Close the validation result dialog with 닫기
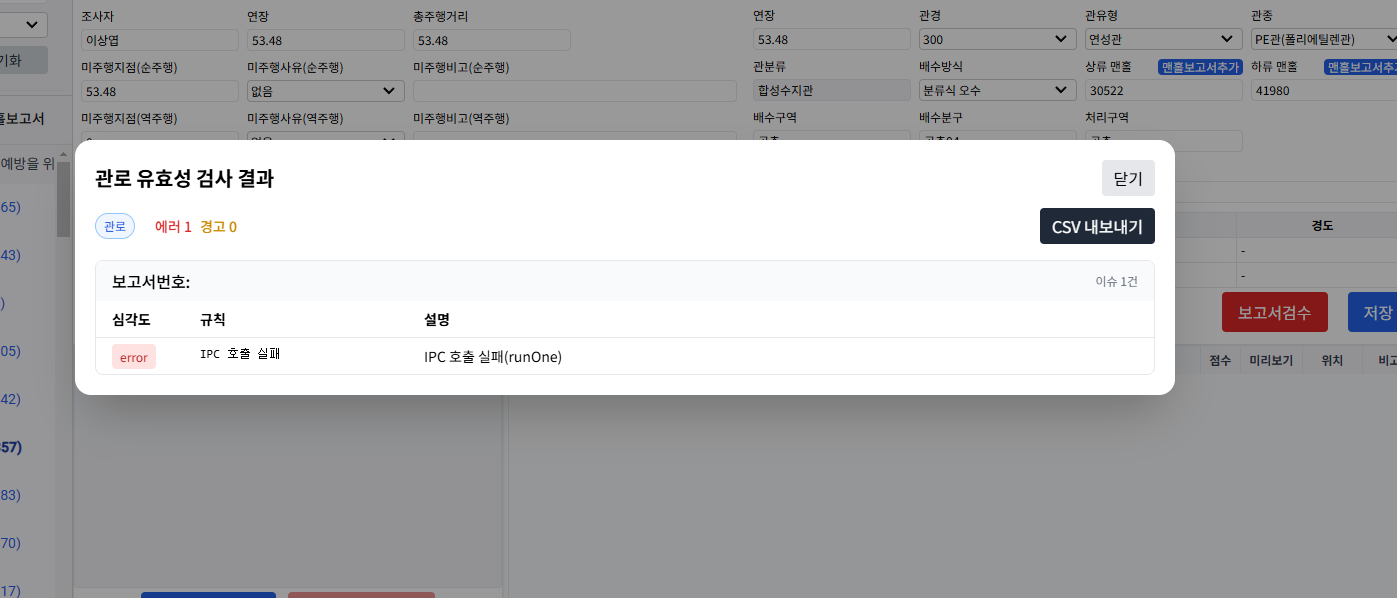 [1128, 178]
